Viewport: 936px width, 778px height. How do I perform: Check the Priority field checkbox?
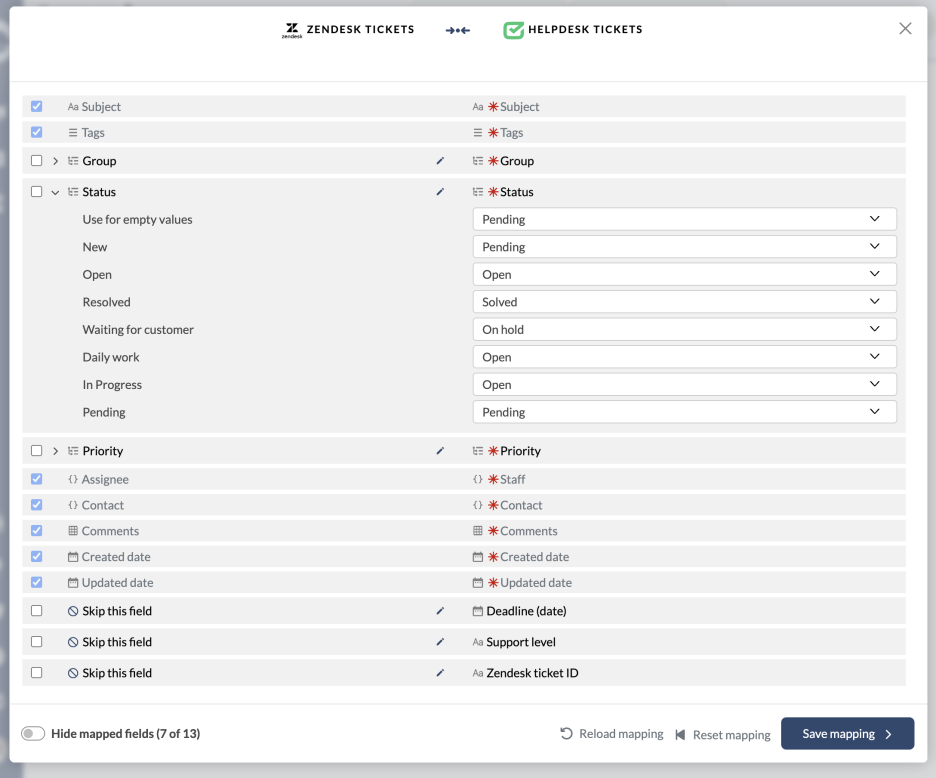tap(36, 451)
